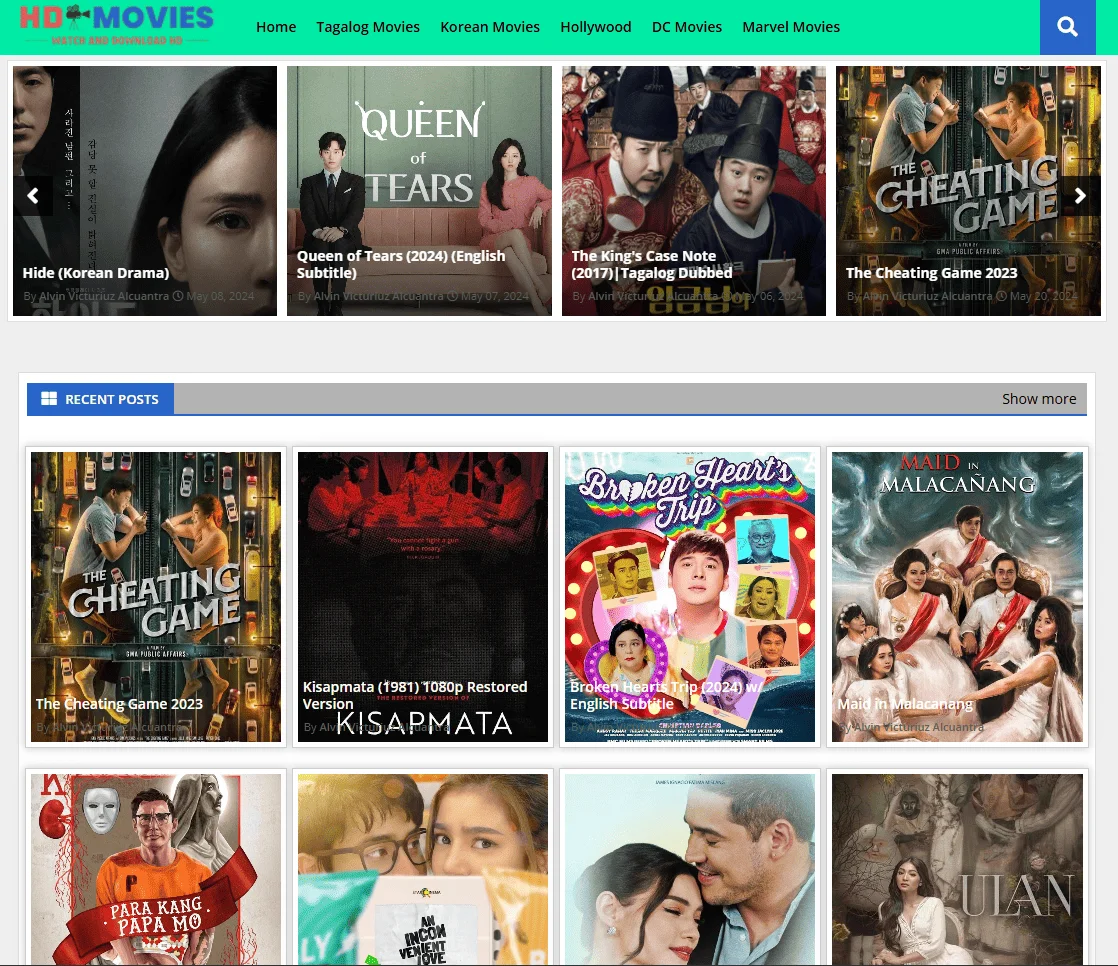1118x966 pixels.
Task: Select Marvel Movies in navigation
Action: point(791,27)
